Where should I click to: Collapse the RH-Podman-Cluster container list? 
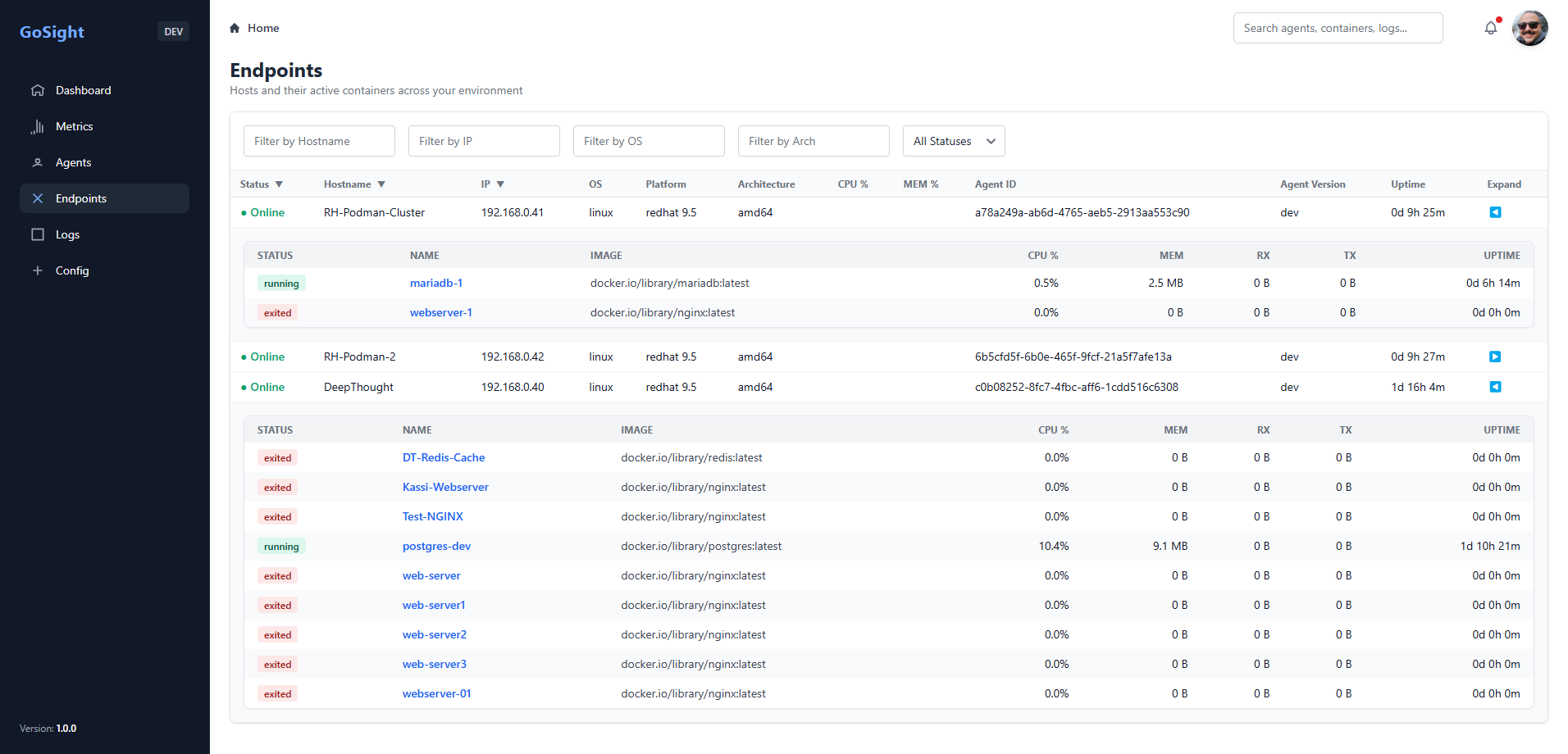point(1495,212)
